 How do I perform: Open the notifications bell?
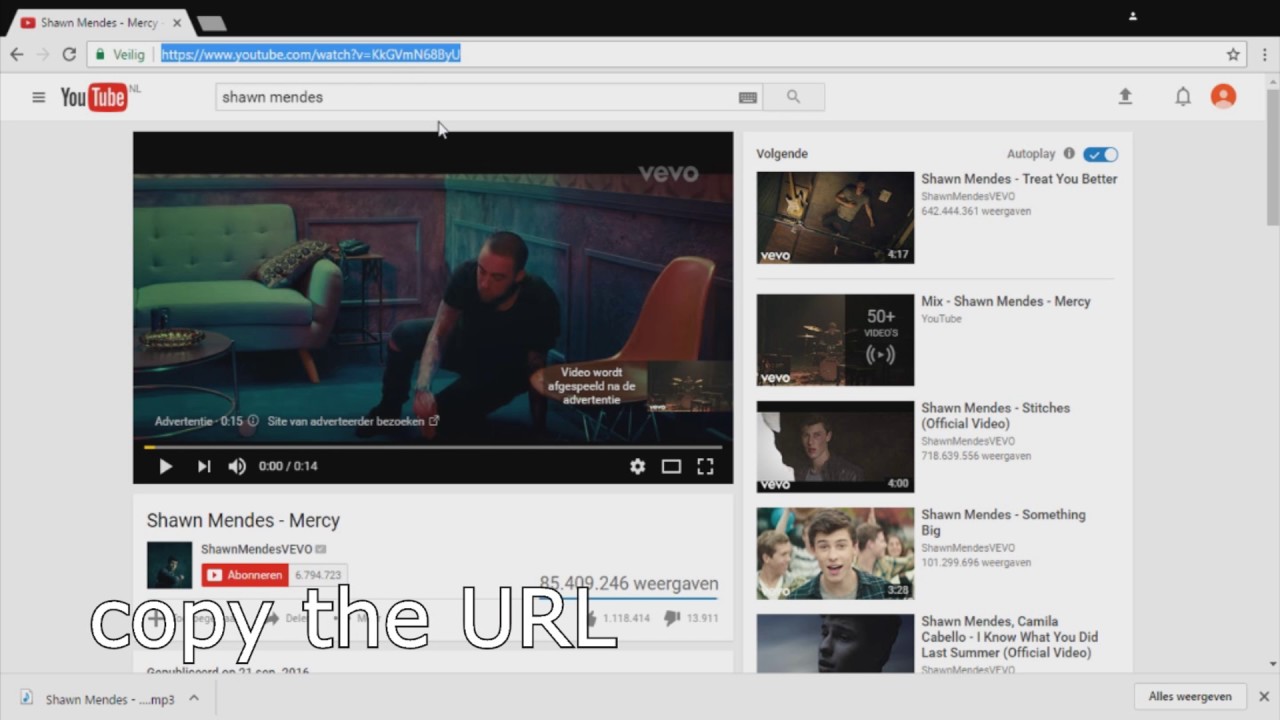click(x=1183, y=97)
